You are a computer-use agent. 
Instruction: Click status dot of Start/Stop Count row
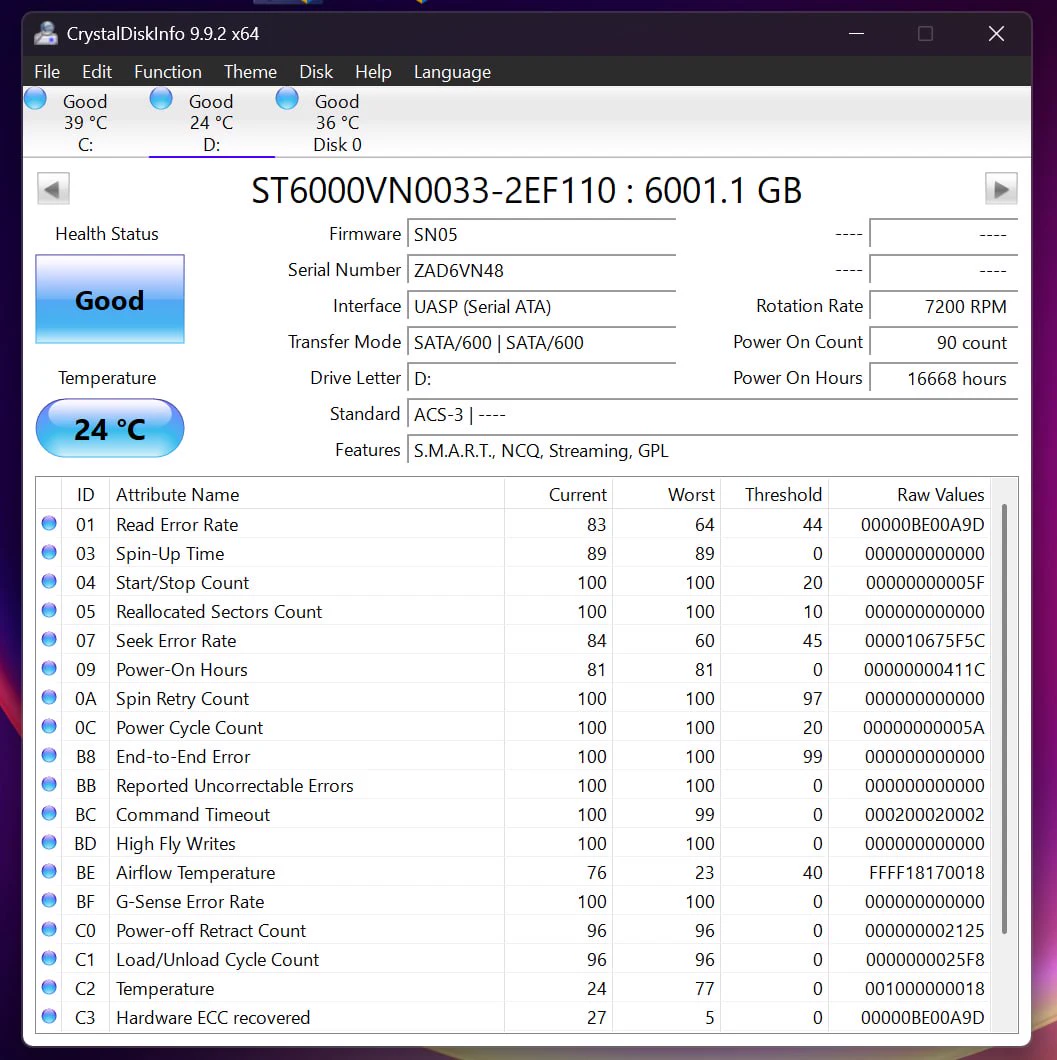tap(49, 581)
